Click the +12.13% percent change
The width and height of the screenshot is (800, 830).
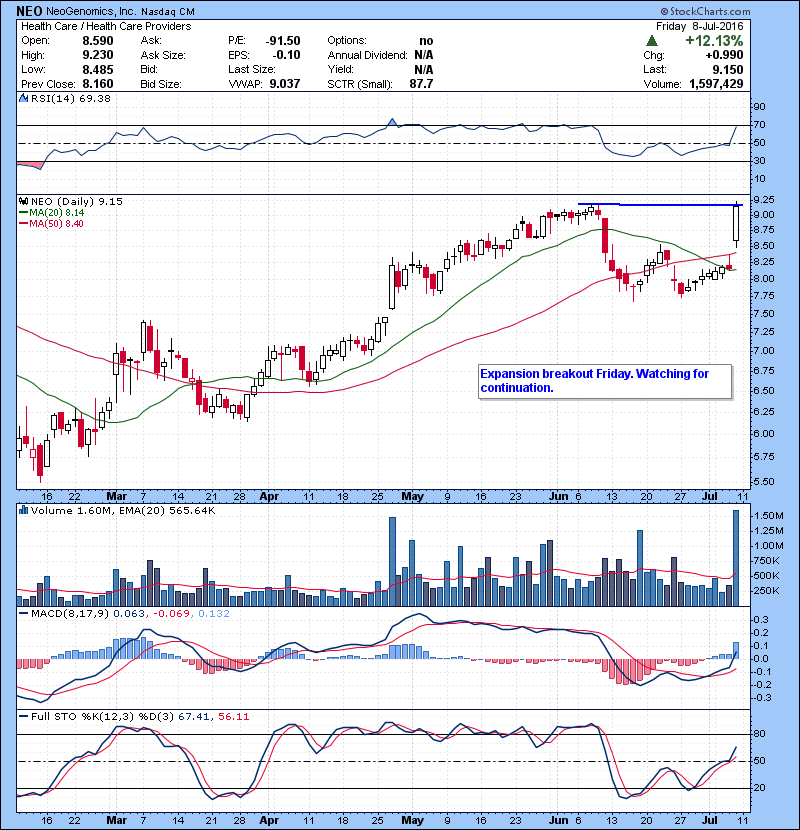714,41
